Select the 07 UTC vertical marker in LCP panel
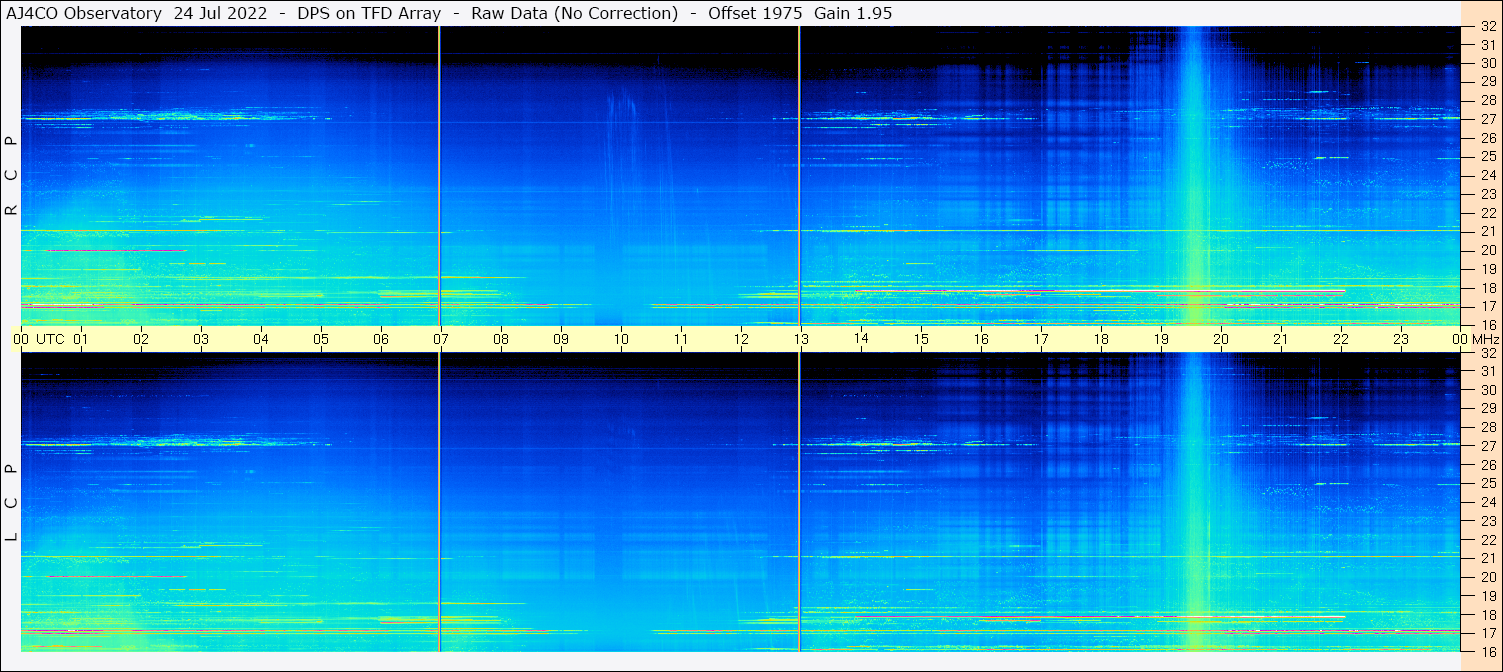1503x672 pixels. click(x=440, y=502)
